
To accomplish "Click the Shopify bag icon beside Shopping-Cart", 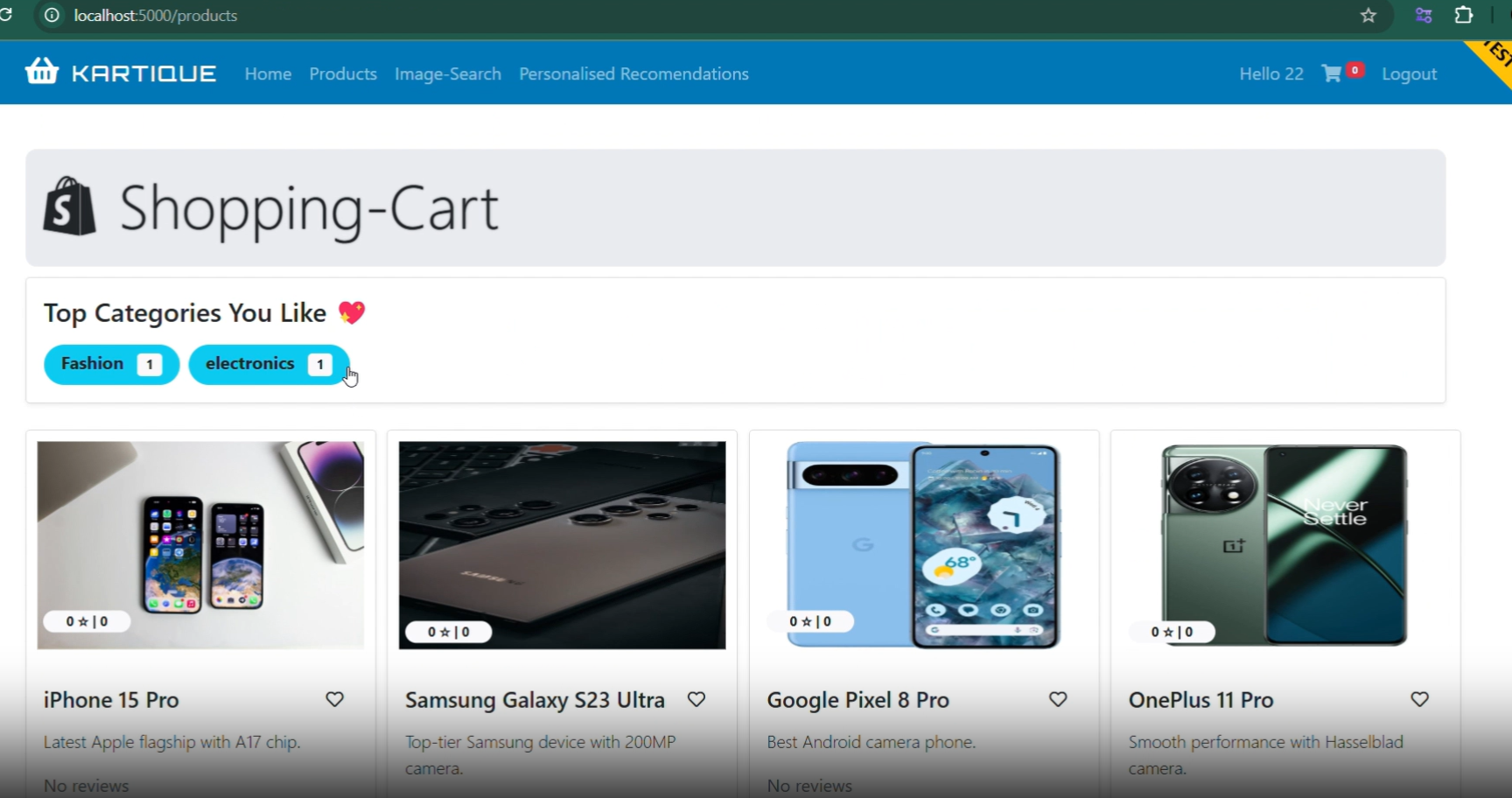I will (69, 206).
